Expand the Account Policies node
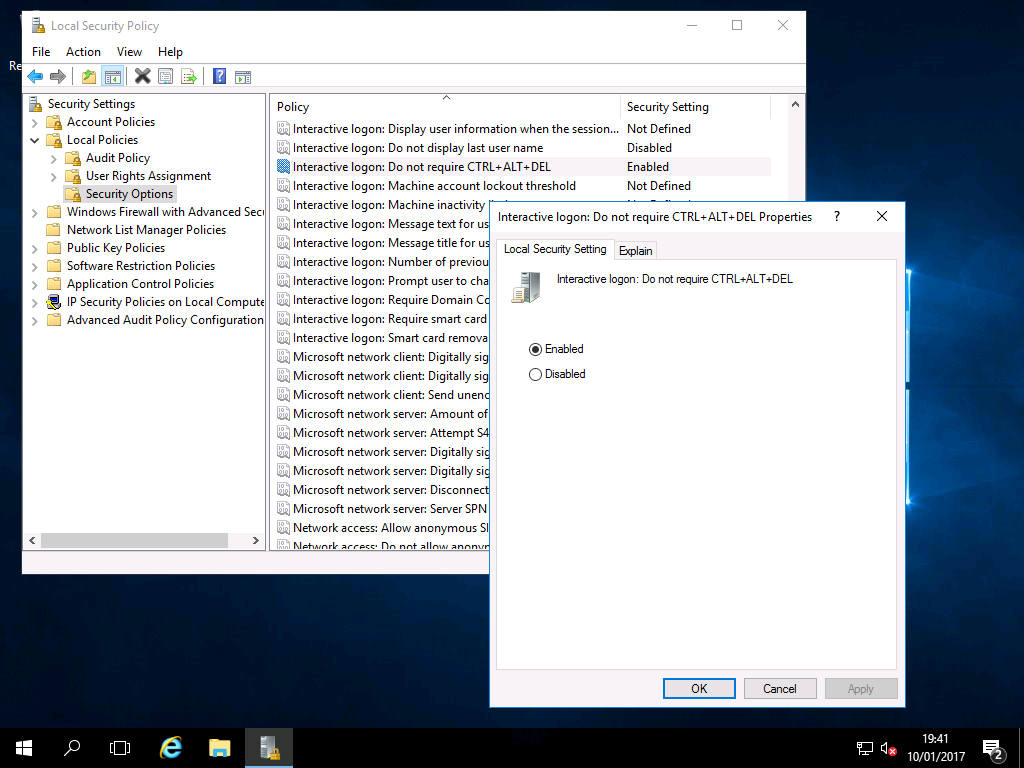1024x768 pixels. (35, 122)
